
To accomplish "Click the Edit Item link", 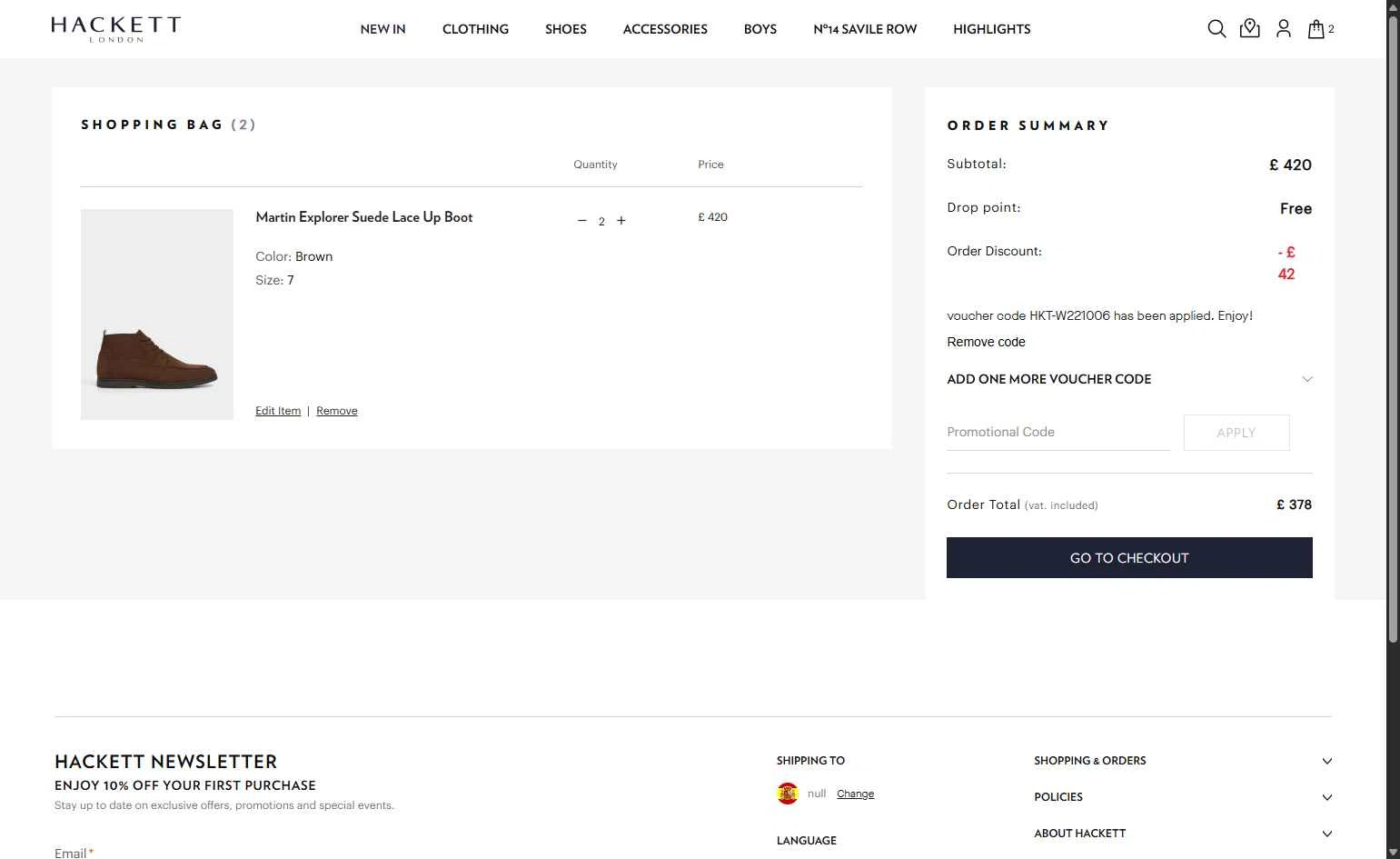I will tap(278, 411).
